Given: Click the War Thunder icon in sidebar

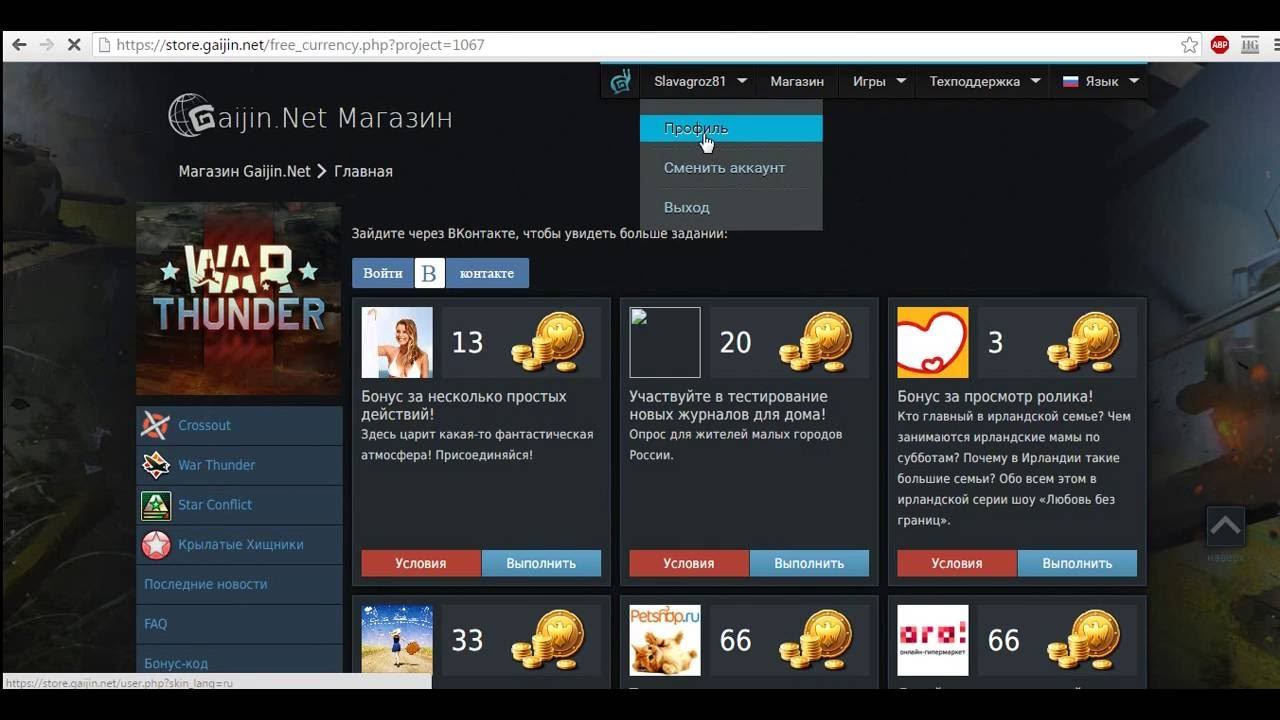Looking at the screenshot, I should click(156, 465).
